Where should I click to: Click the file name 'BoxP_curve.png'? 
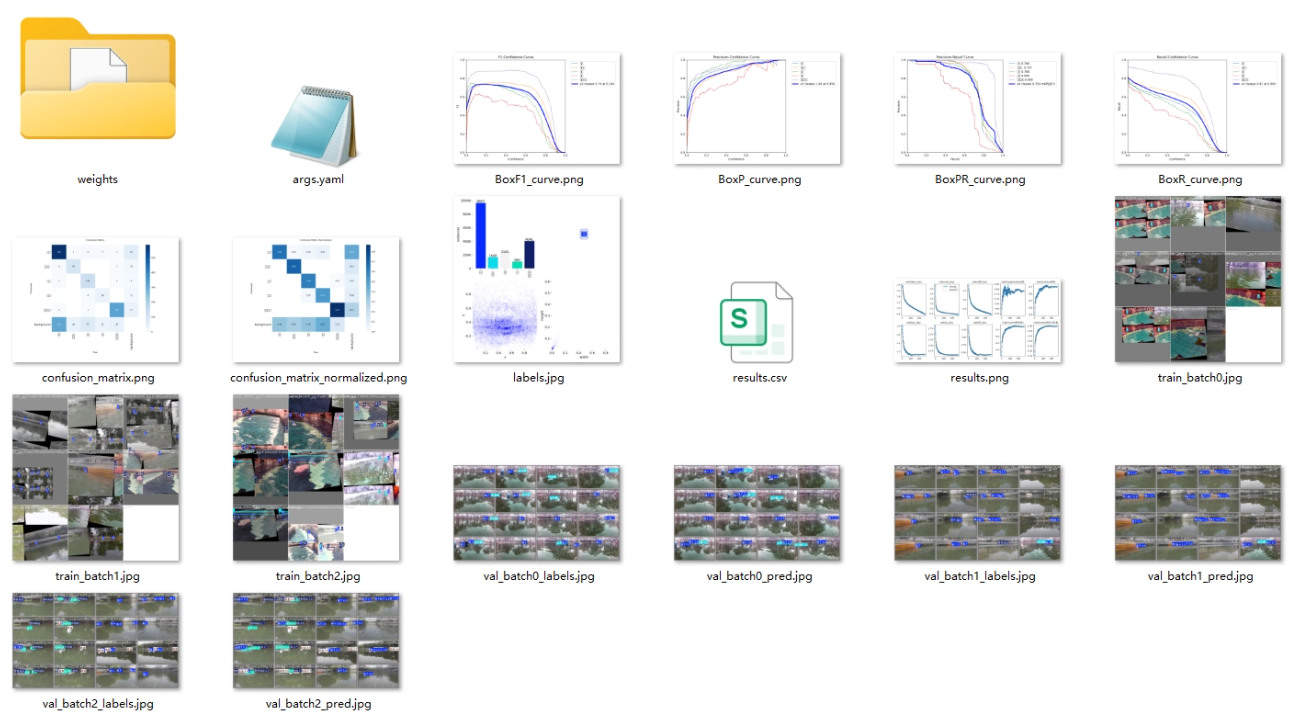(x=759, y=180)
